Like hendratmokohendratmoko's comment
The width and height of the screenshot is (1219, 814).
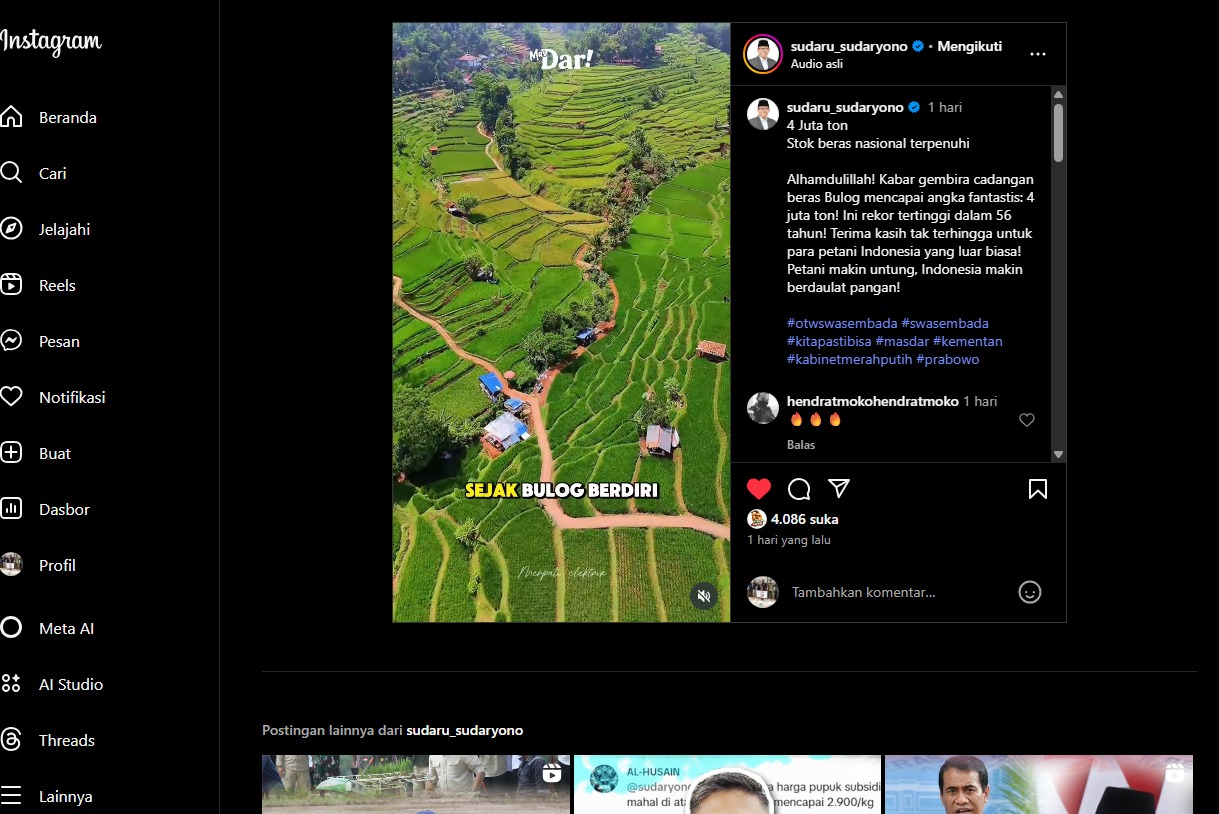pos(1026,420)
